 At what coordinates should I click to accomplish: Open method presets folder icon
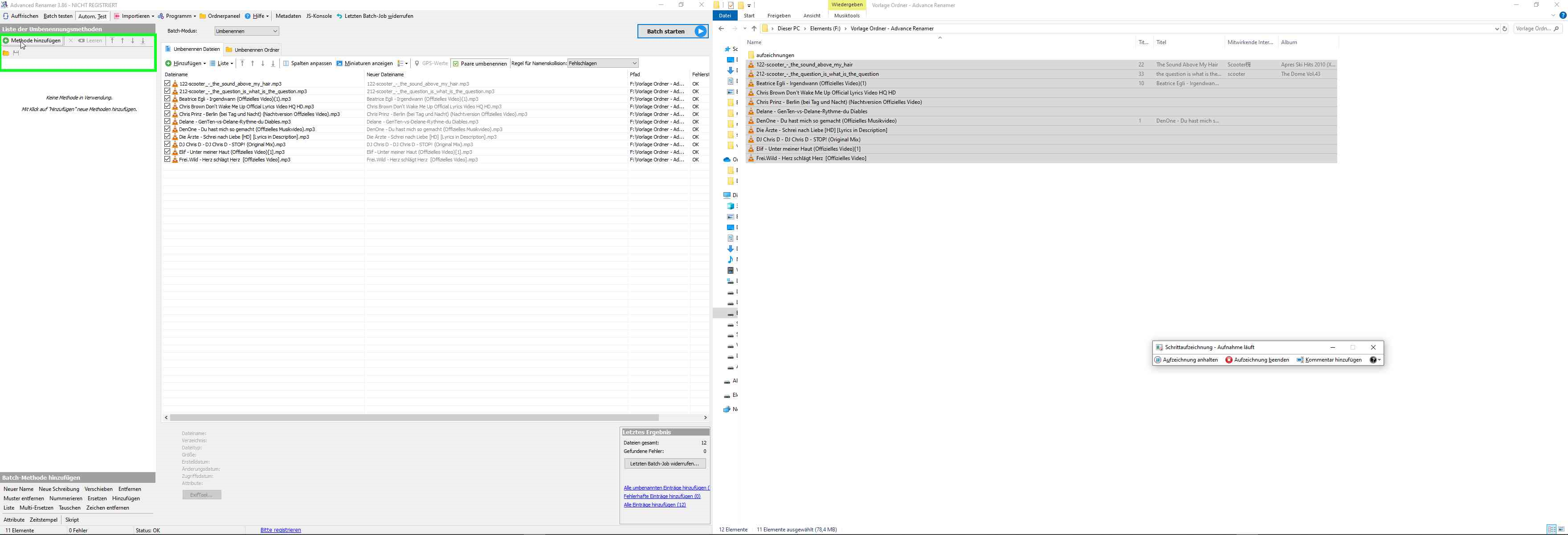click(x=6, y=53)
